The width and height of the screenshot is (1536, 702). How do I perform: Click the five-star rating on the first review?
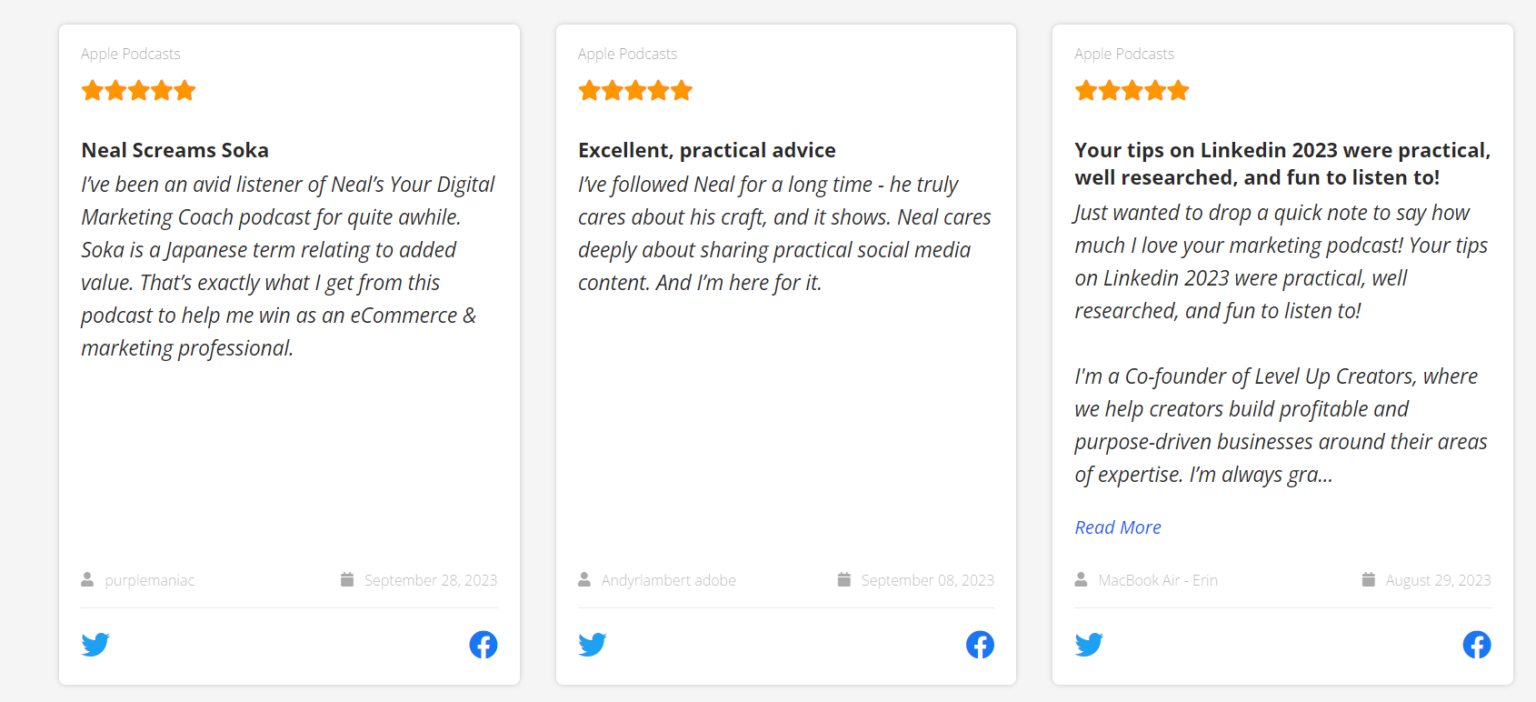(x=139, y=90)
